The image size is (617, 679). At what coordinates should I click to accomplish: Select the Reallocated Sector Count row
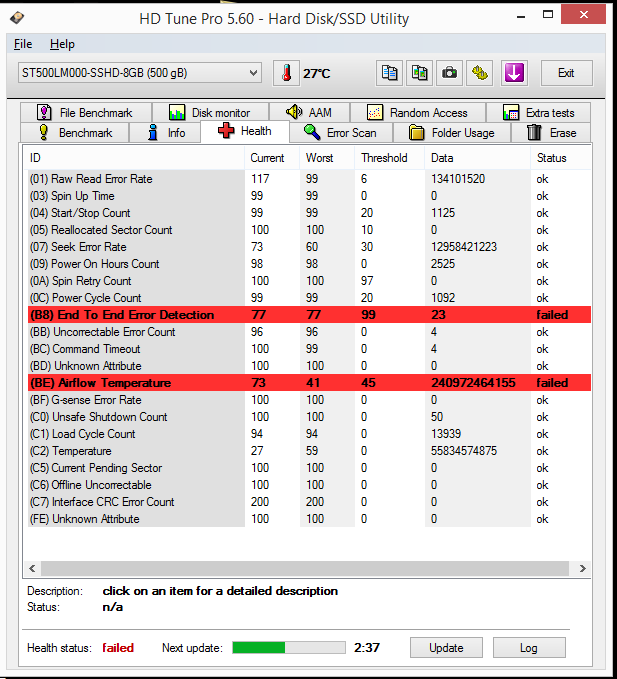pos(309,230)
